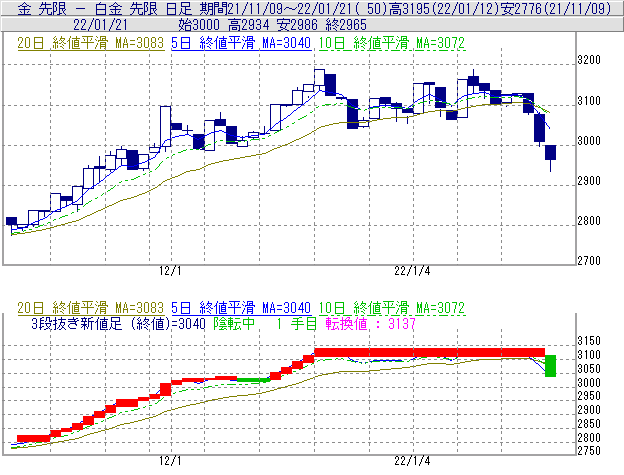Click the 2750 axis label on lower chart
The height and width of the screenshot is (475, 624).
(x=589, y=451)
